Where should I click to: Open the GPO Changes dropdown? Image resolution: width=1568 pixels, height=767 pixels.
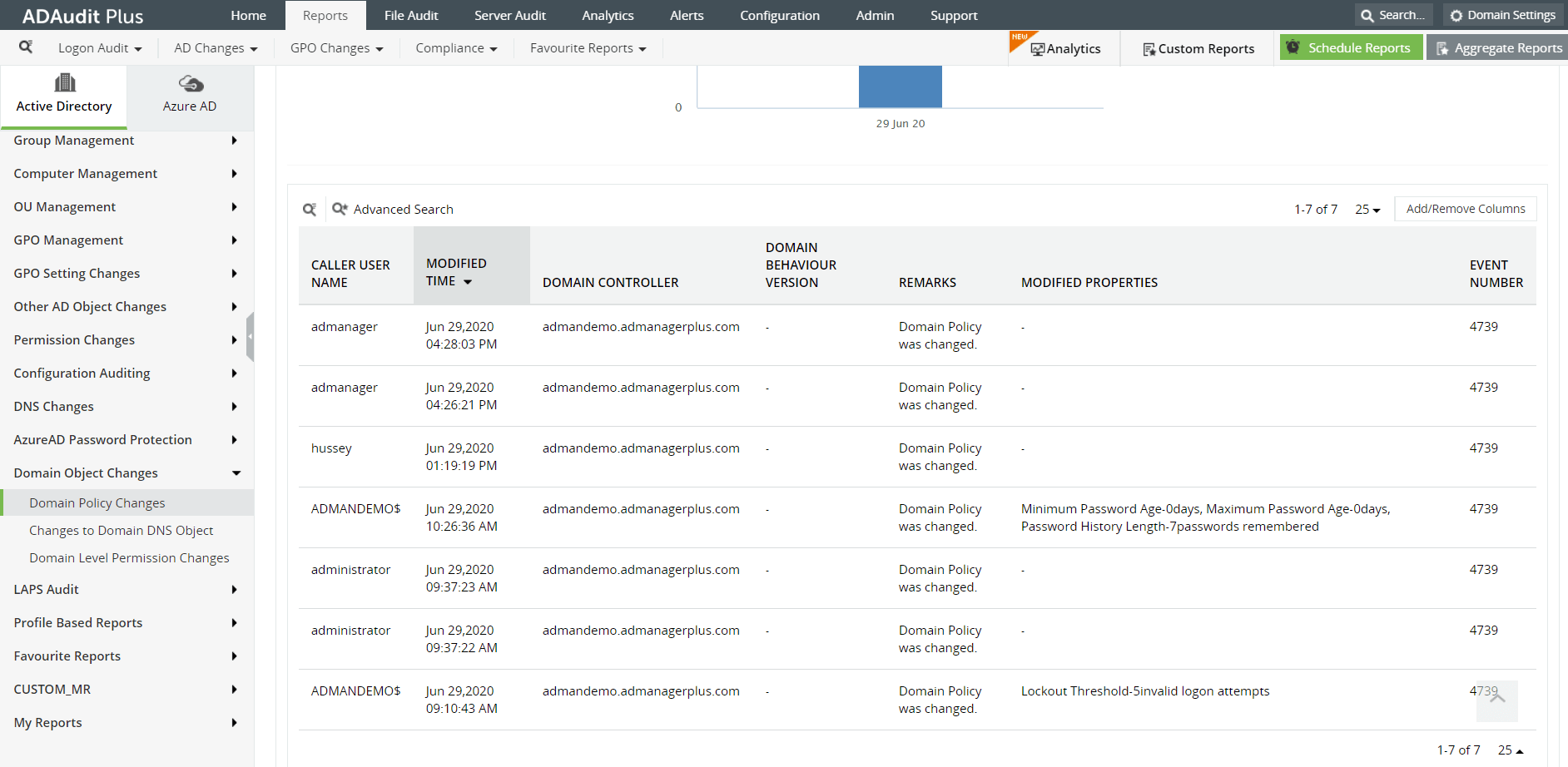(337, 48)
